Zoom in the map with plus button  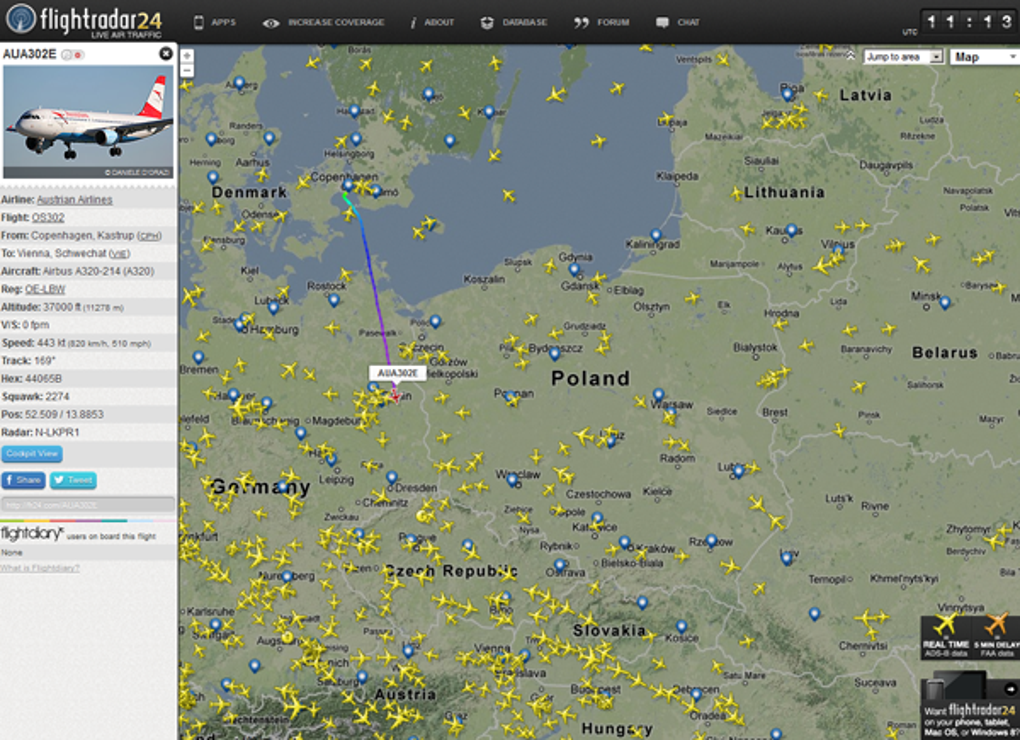(x=187, y=56)
